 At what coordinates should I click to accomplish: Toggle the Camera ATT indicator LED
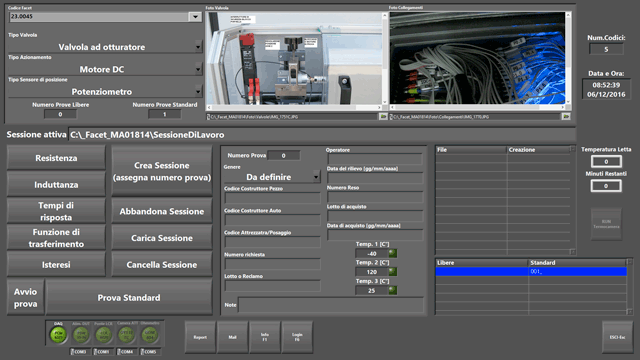127,335
